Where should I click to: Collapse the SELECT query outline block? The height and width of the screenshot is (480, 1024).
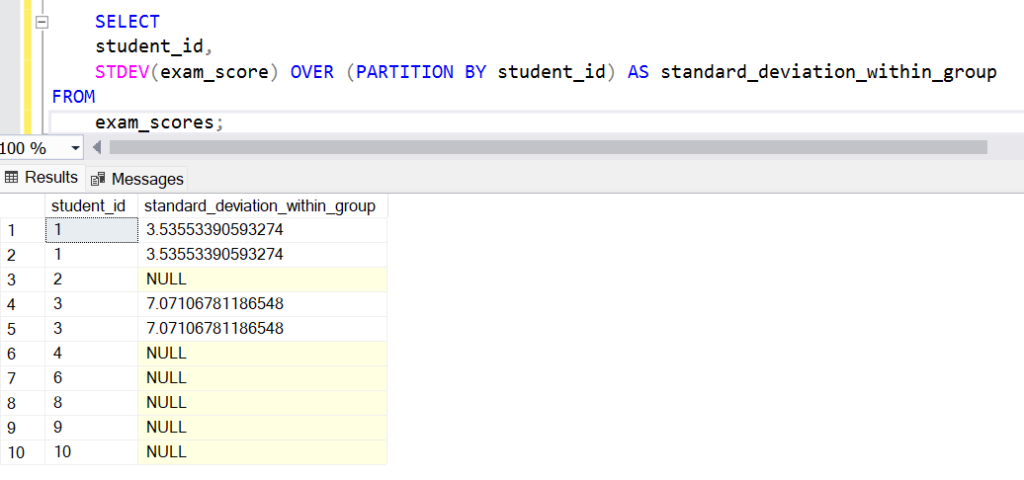click(41, 21)
